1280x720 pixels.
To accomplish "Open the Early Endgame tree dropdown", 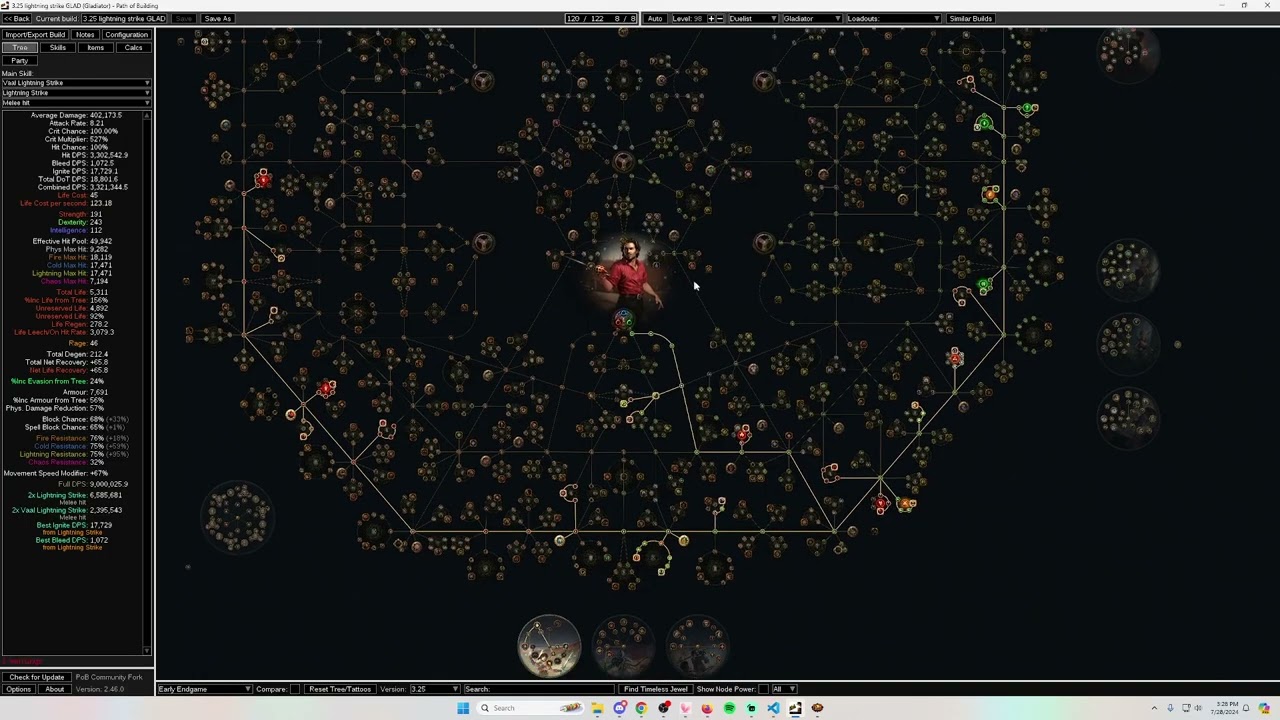I will (x=205, y=689).
